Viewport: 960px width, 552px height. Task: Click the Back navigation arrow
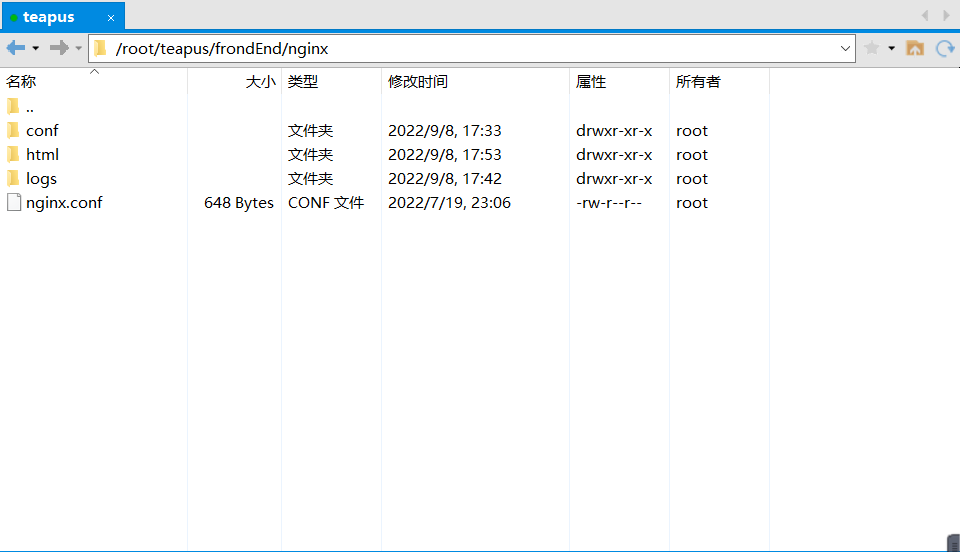tap(16, 48)
